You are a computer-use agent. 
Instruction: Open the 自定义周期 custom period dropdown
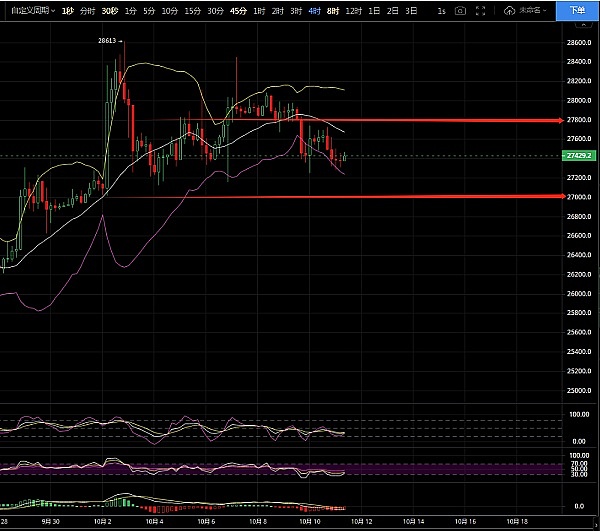(27, 10)
